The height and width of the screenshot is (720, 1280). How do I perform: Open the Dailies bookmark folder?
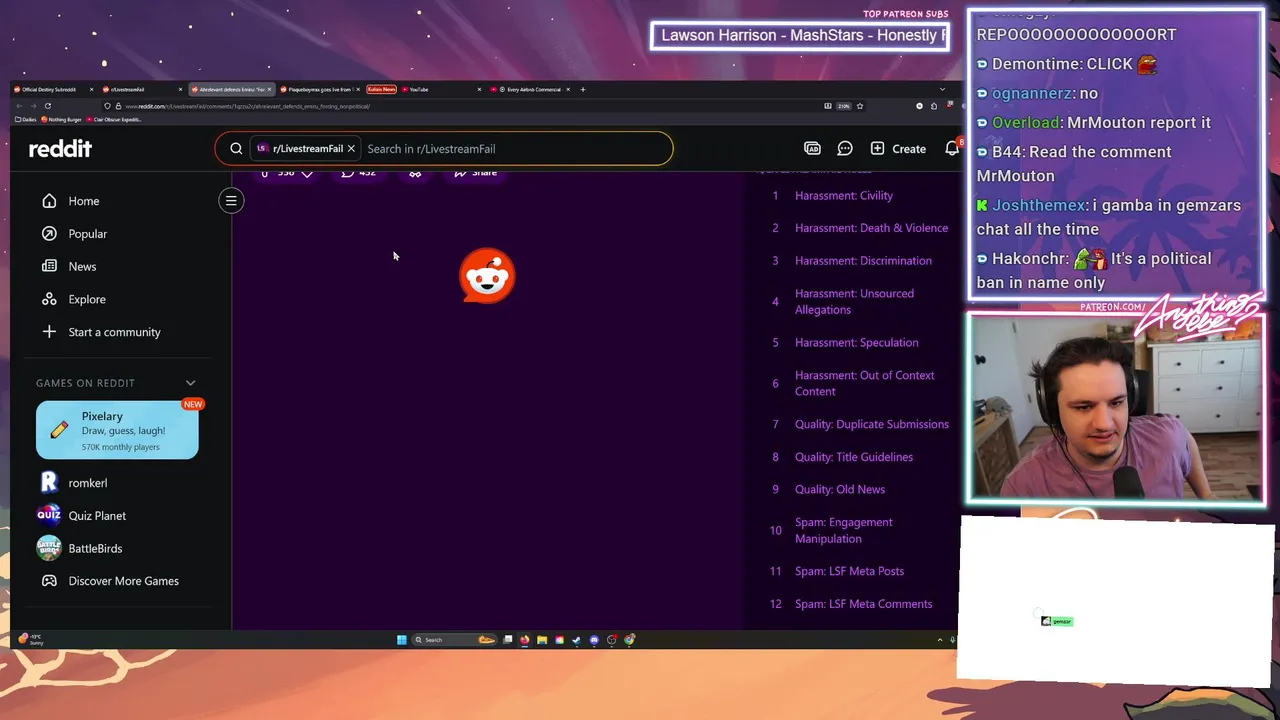point(26,119)
